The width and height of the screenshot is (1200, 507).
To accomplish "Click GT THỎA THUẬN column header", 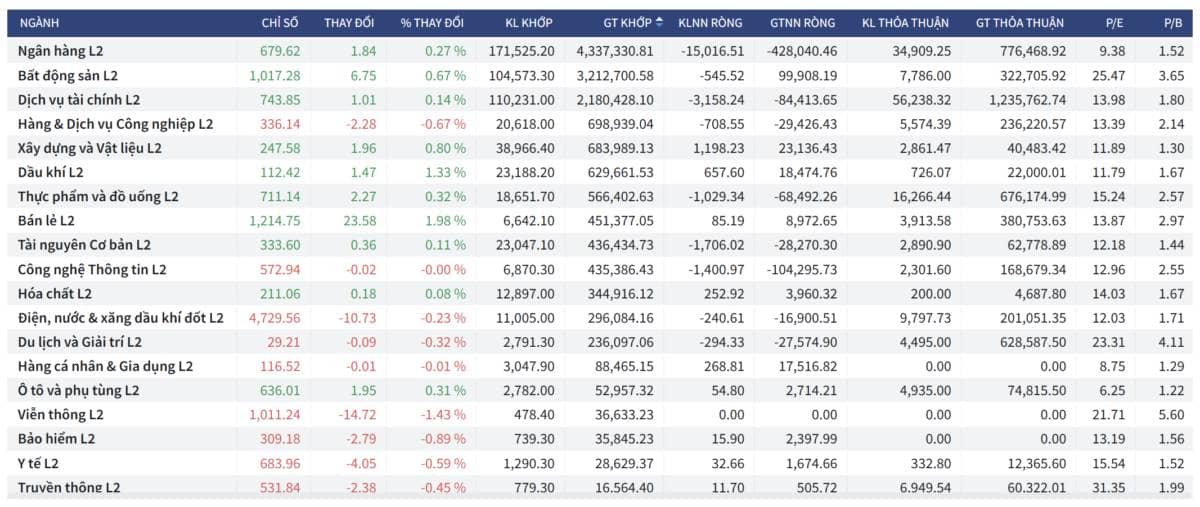I will (x=1020, y=22).
